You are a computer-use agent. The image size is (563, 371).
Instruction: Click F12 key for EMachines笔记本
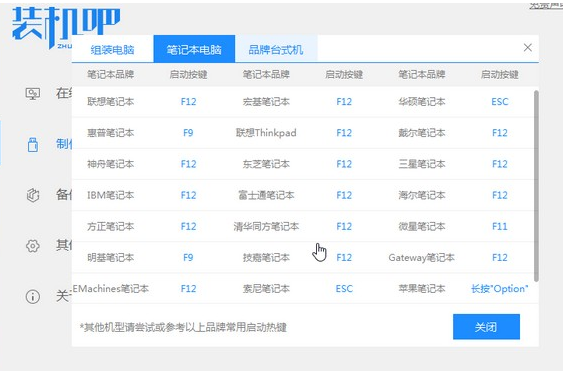[x=189, y=289]
